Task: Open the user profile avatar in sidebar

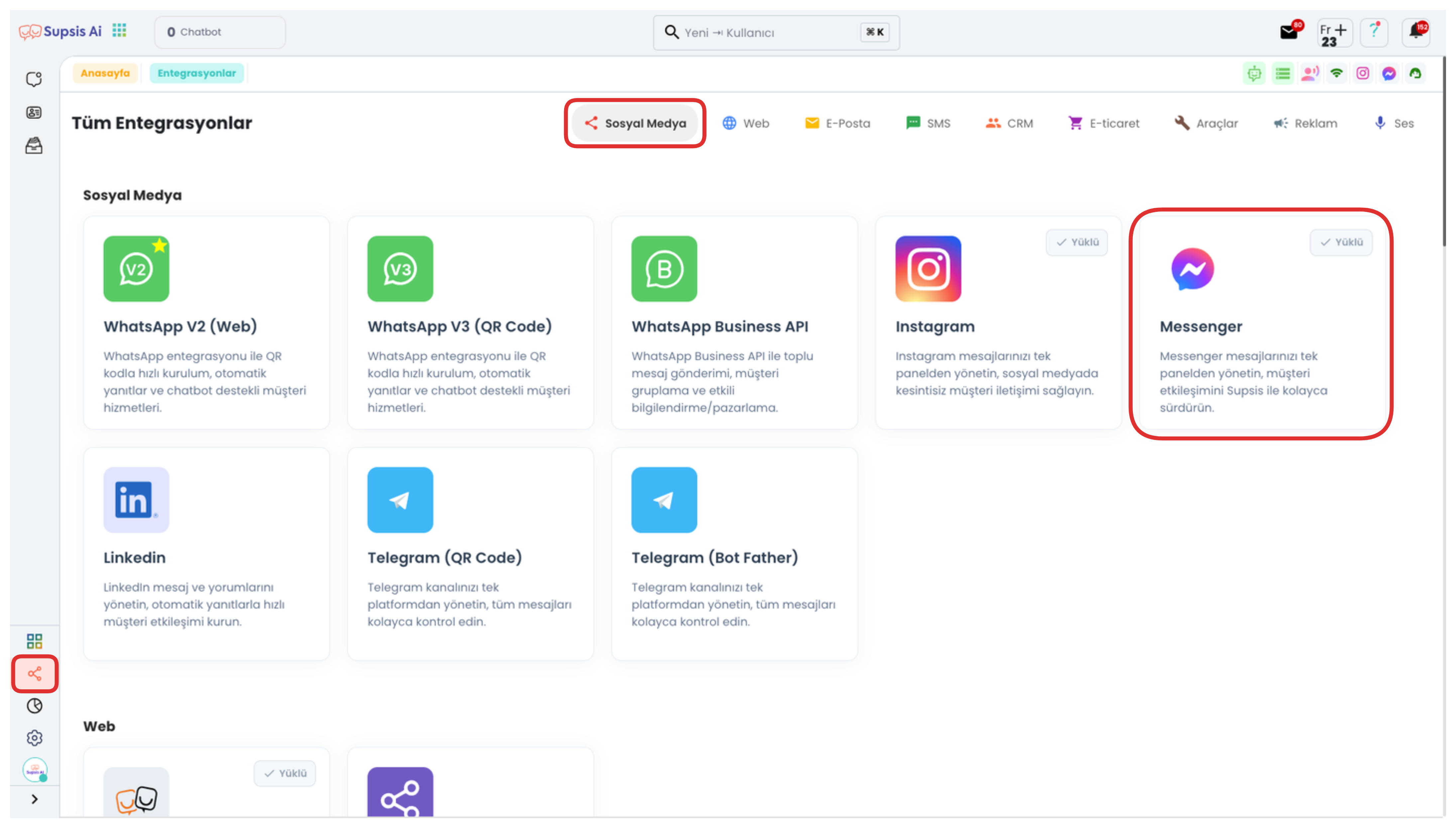Action: point(35,770)
